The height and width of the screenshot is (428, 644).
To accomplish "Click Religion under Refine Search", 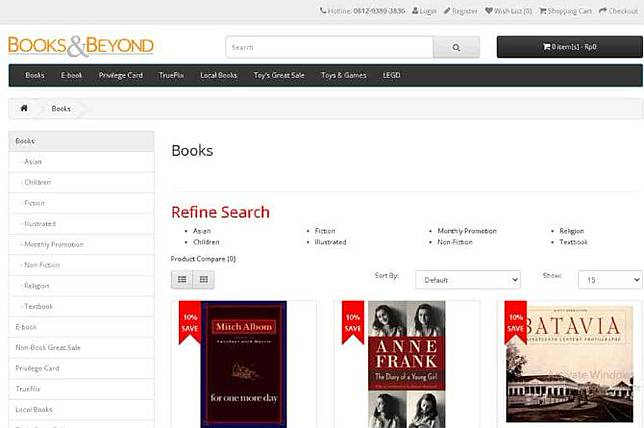I will click(x=572, y=231).
